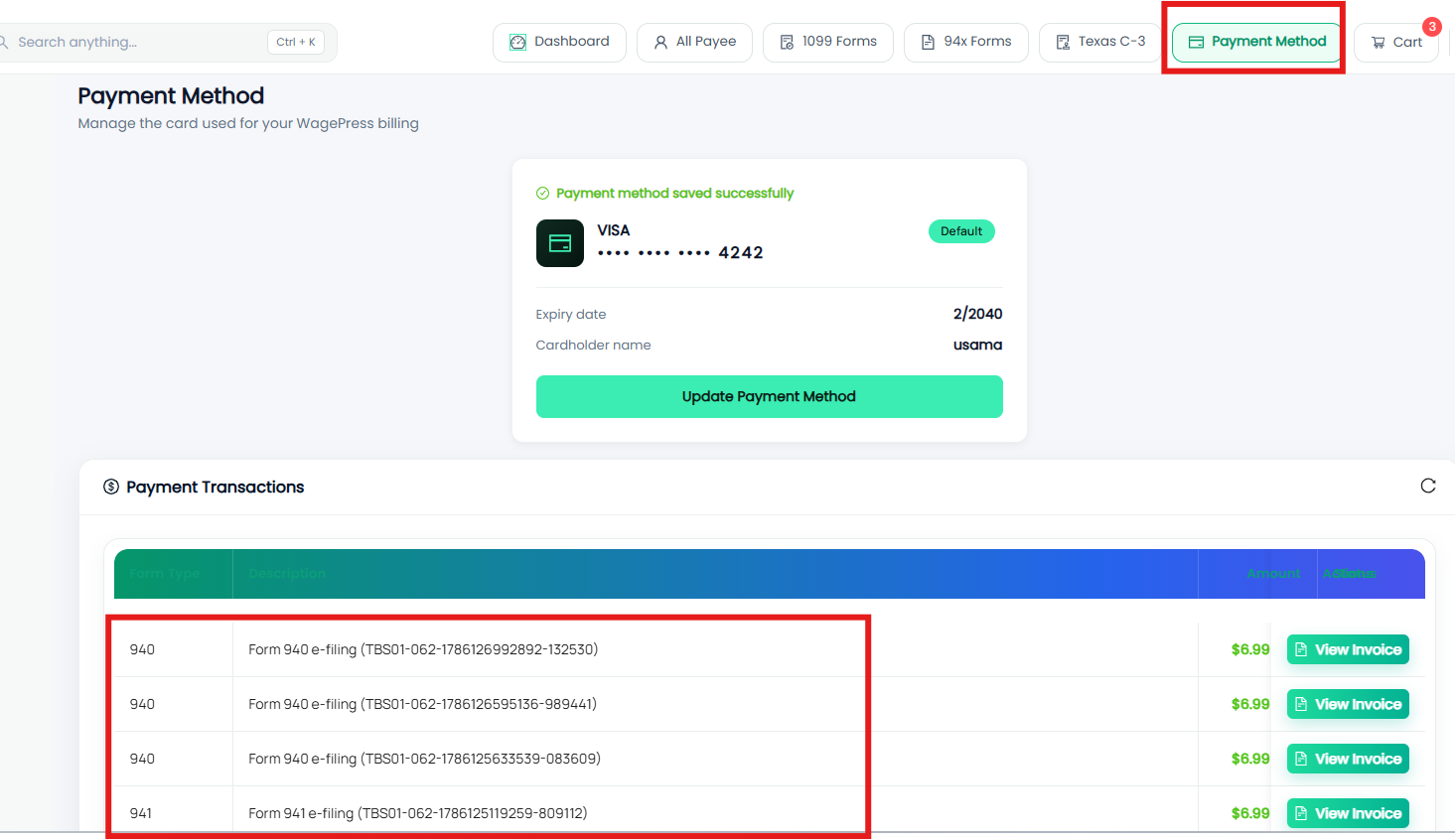Image resolution: width=1455 pixels, height=840 pixels.
Task: Open Texas C-3 tab
Action: click(x=1100, y=42)
